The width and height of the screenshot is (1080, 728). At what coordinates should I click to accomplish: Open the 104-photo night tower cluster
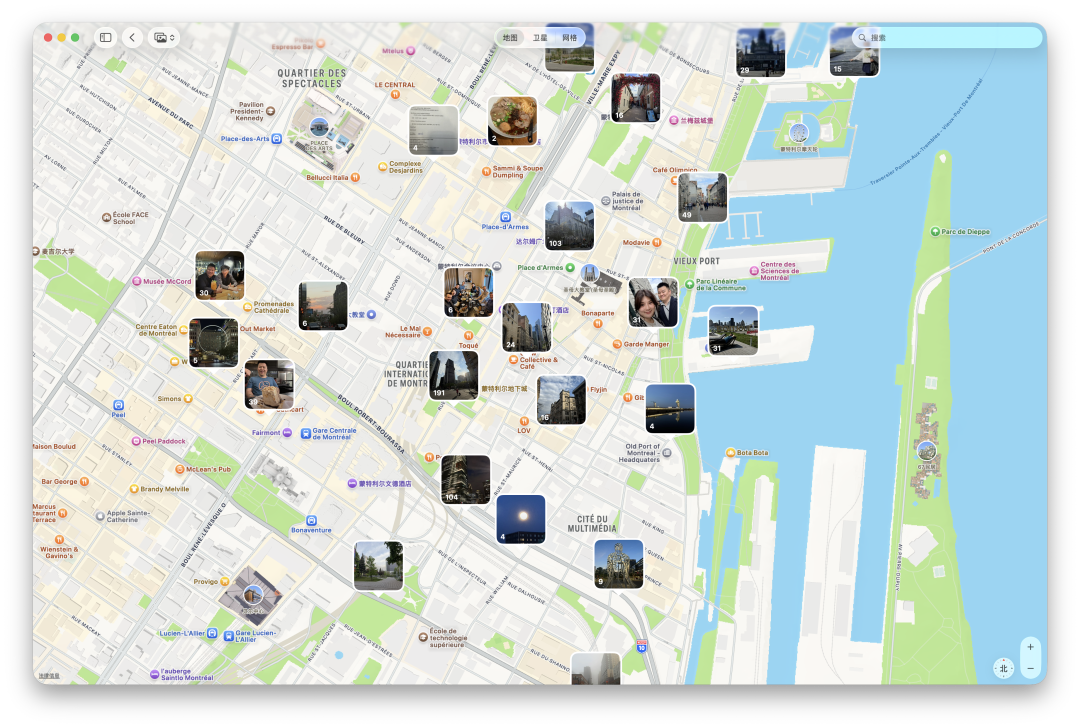coord(466,479)
